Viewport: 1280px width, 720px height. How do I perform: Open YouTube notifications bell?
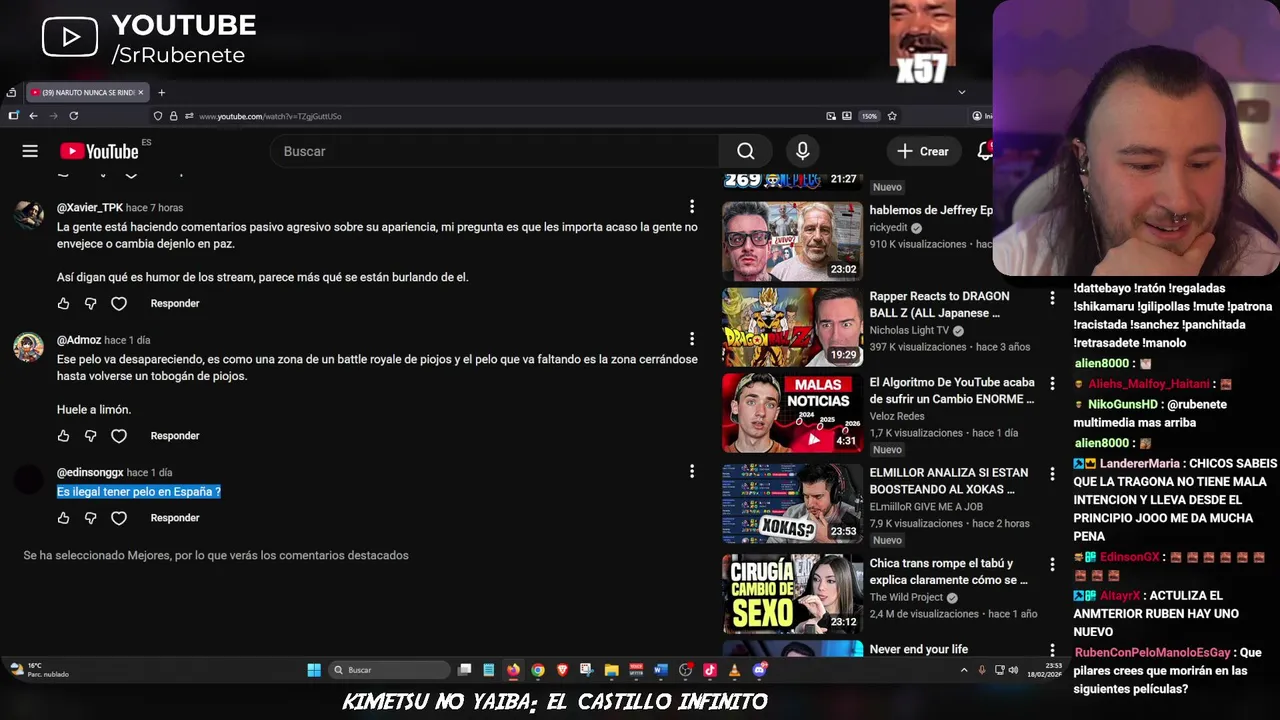tap(985, 151)
